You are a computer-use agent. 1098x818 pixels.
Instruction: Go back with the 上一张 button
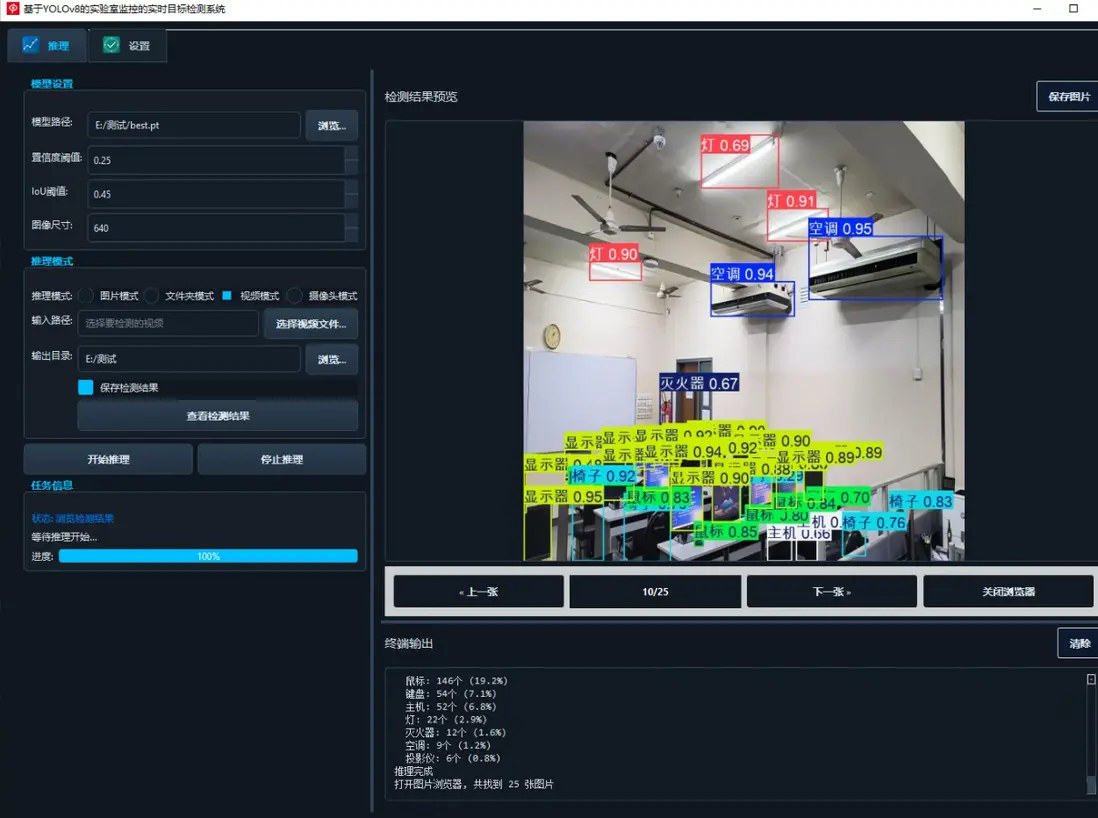[x=478, y=592]
